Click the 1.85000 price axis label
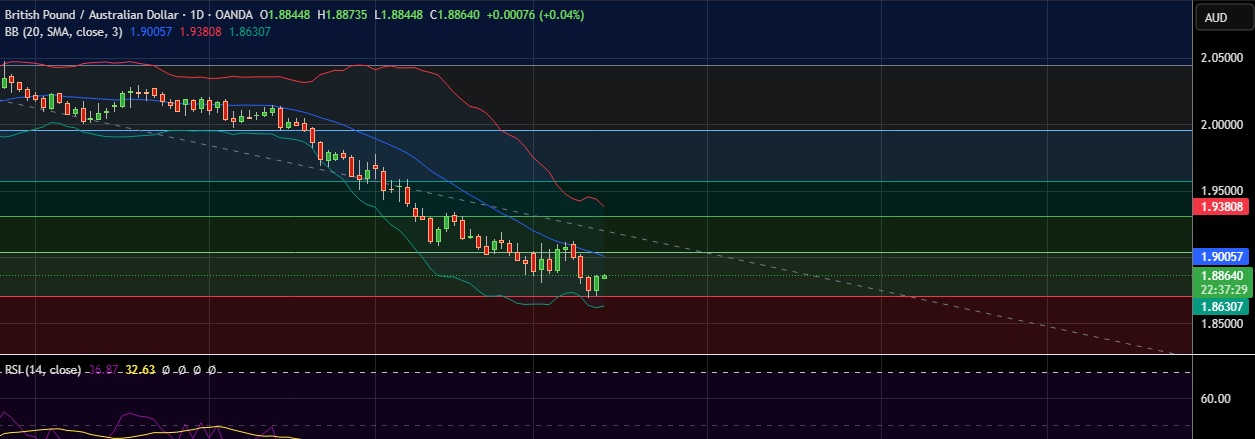 point(1221,324)
